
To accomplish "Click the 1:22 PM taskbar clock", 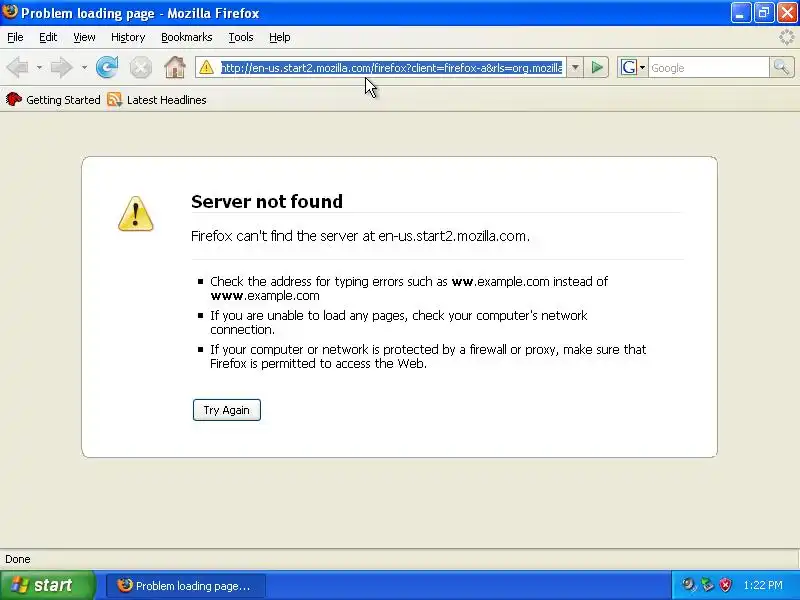I will (763, 585).
